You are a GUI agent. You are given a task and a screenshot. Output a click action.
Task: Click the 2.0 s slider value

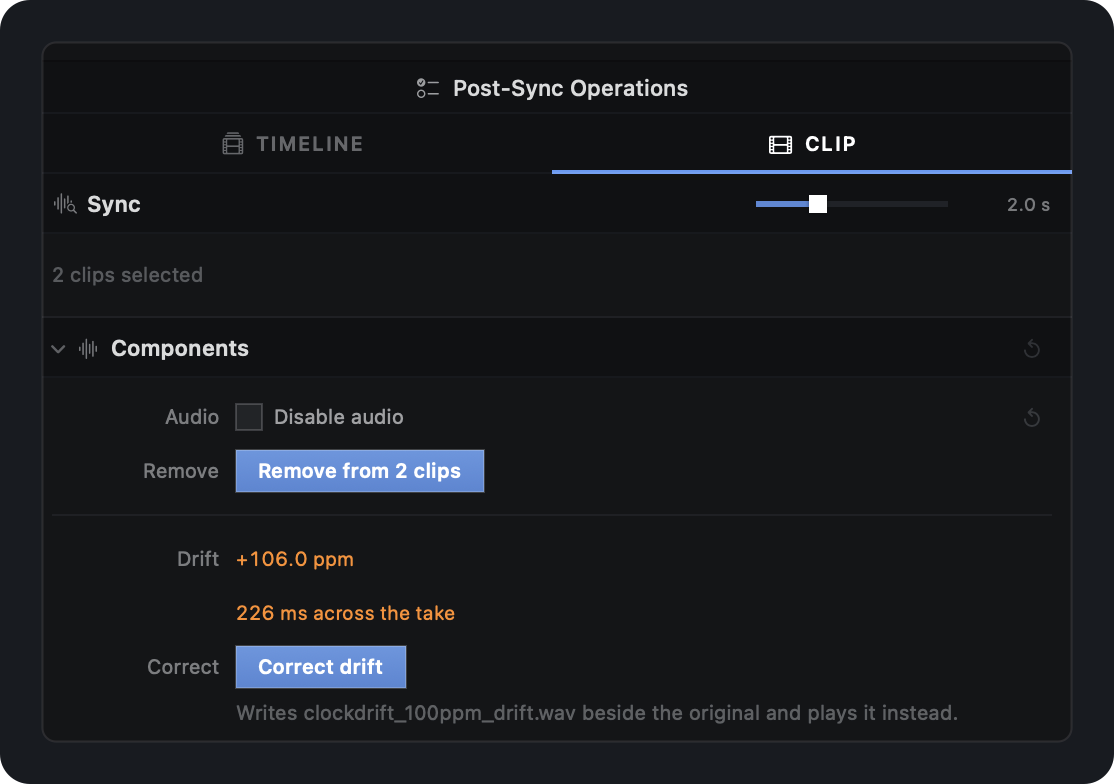pos(1028,205)
